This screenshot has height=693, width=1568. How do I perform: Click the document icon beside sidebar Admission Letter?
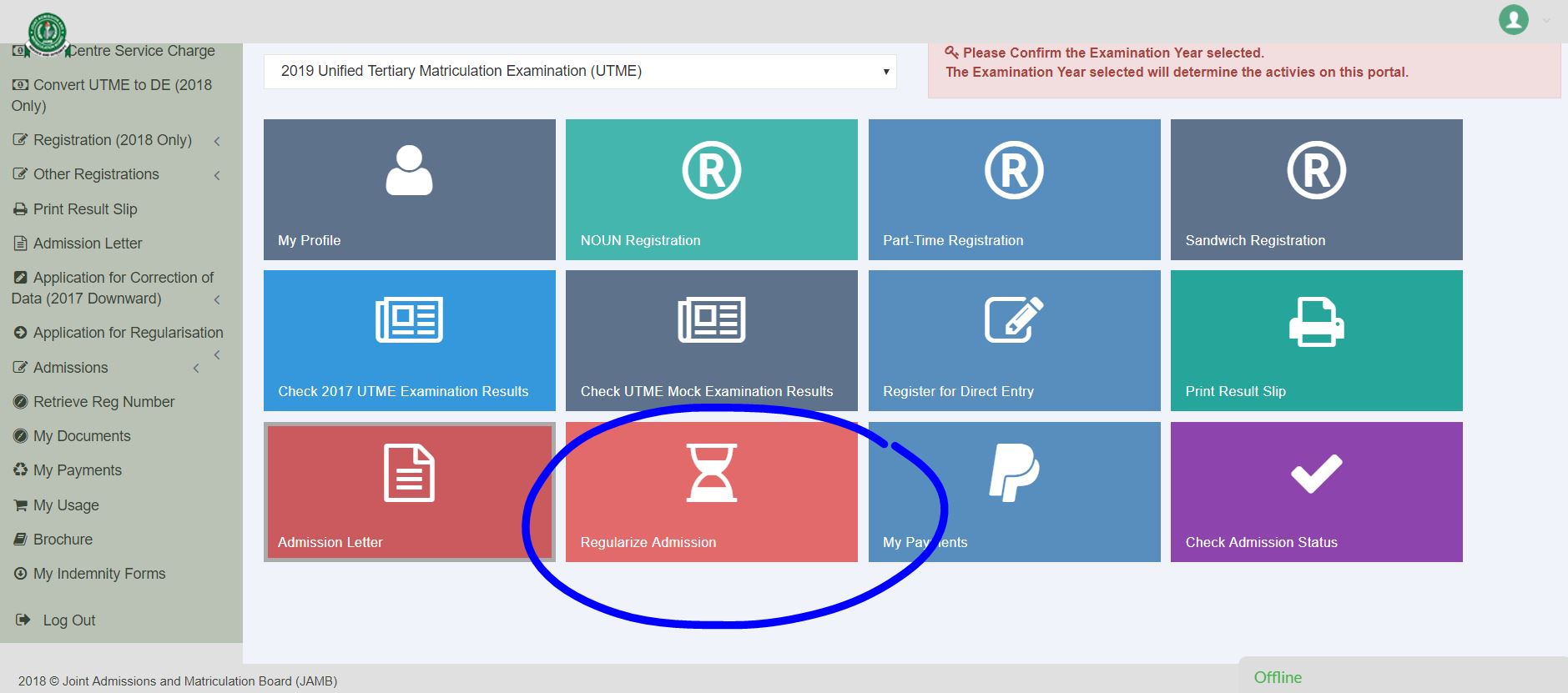[20, 244]
